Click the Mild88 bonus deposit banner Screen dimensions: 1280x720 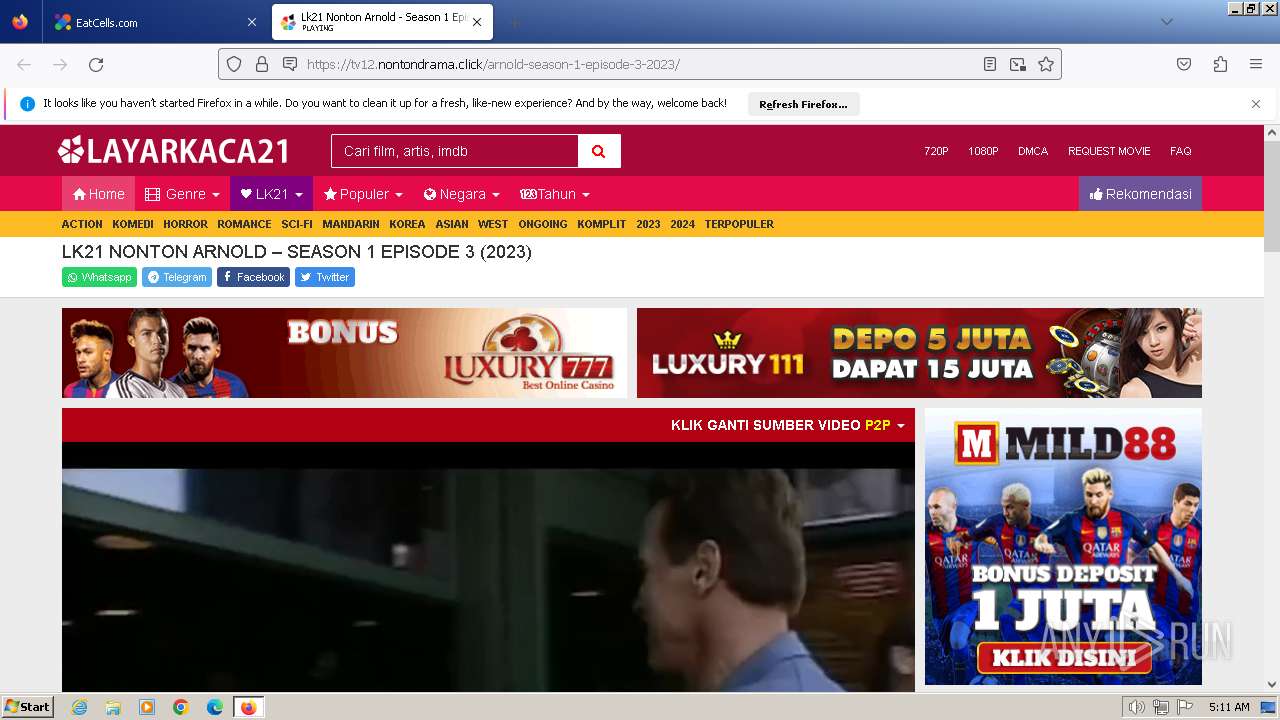tap(1063, 546)
